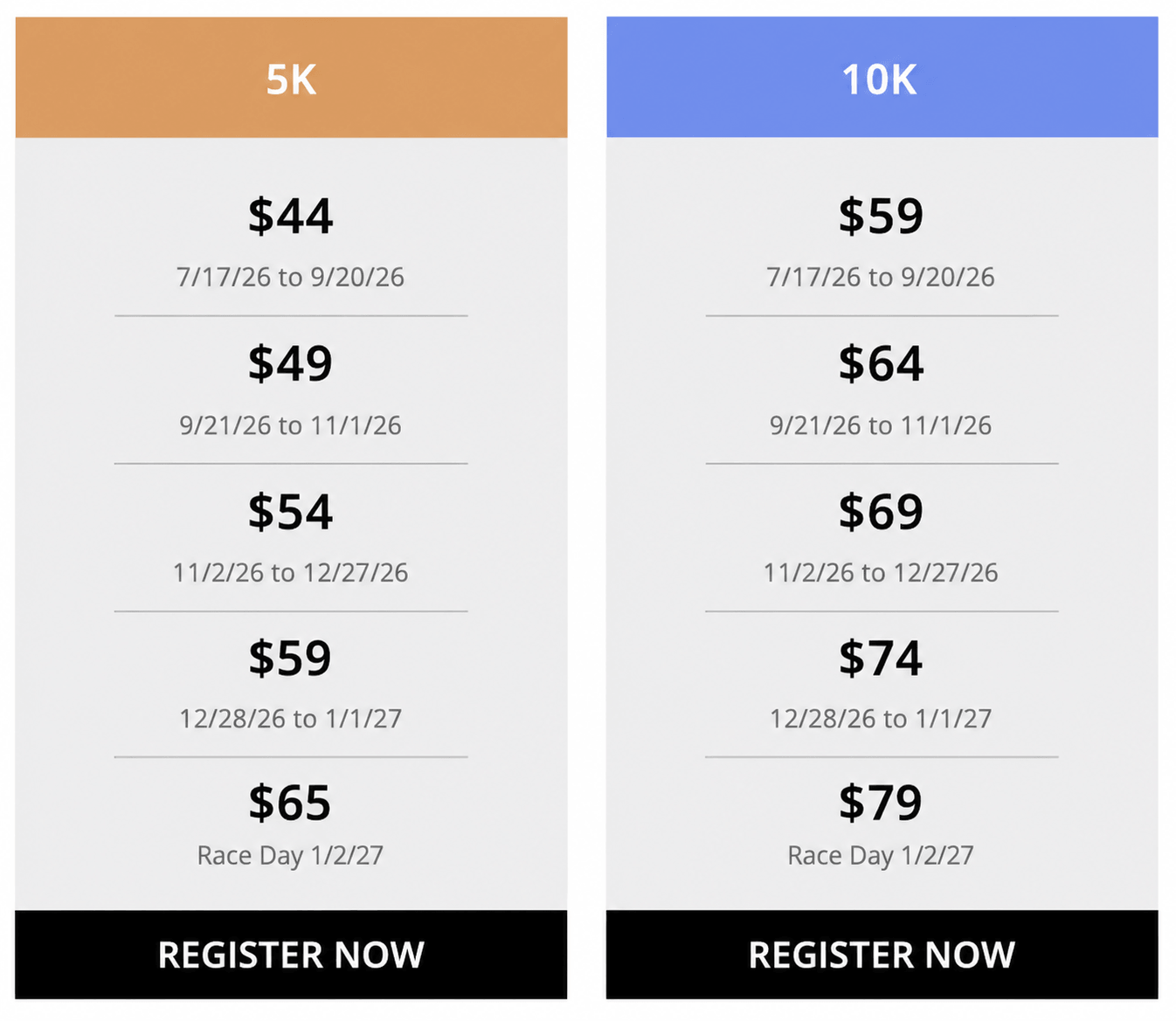
Task: Click the $44 5K price
Action: pyautogui.click(x=291, y=216)
